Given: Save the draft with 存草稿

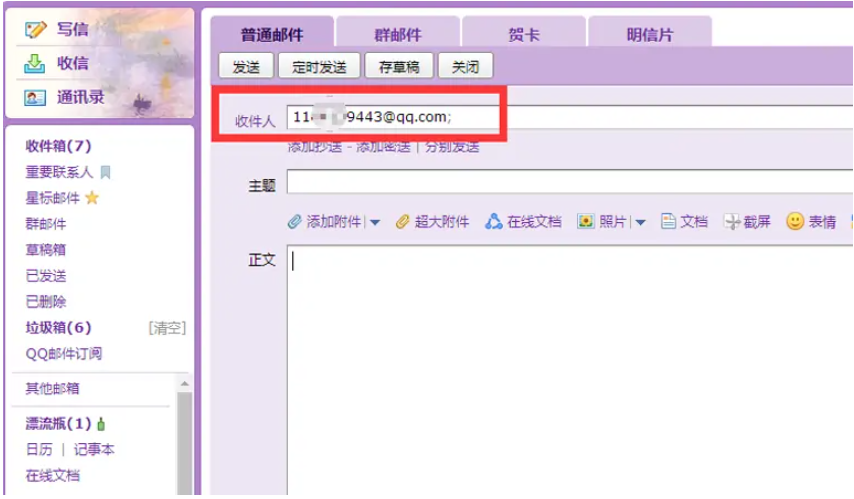Looking at the screenshot, I should tap(398, 67).
